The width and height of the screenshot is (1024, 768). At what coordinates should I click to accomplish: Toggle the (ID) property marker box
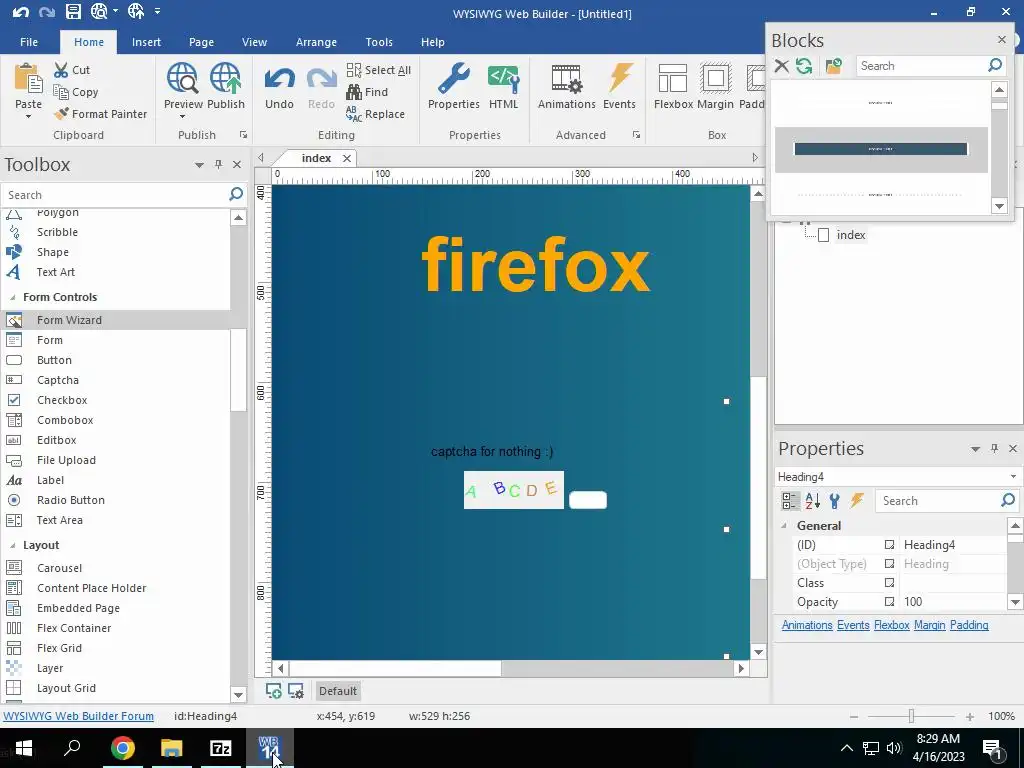(889, 545)
